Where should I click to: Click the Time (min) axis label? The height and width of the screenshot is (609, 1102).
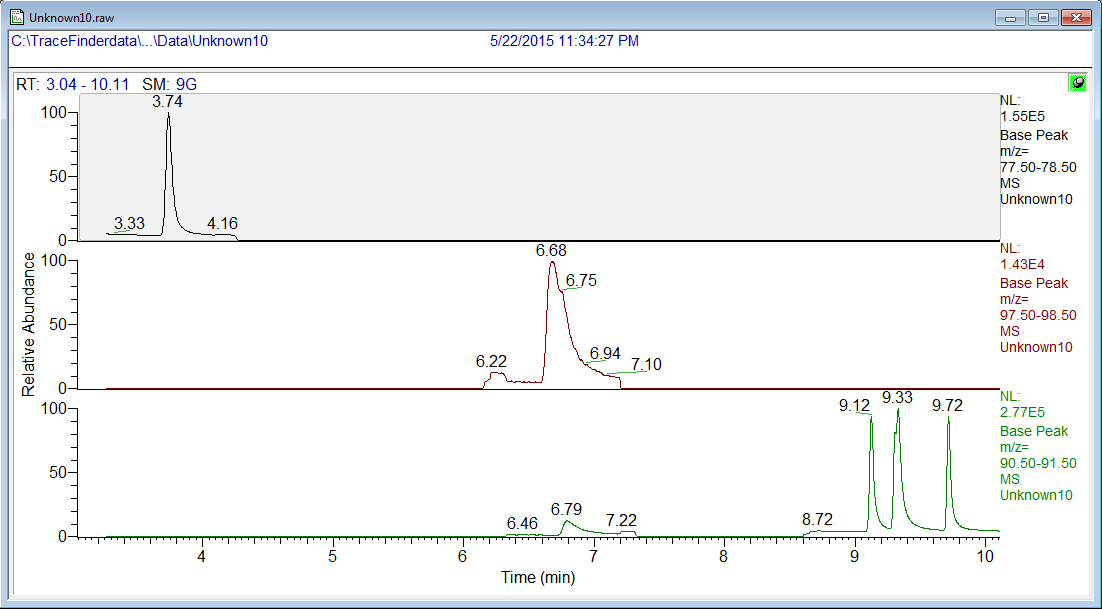click(x=538, y=577)
